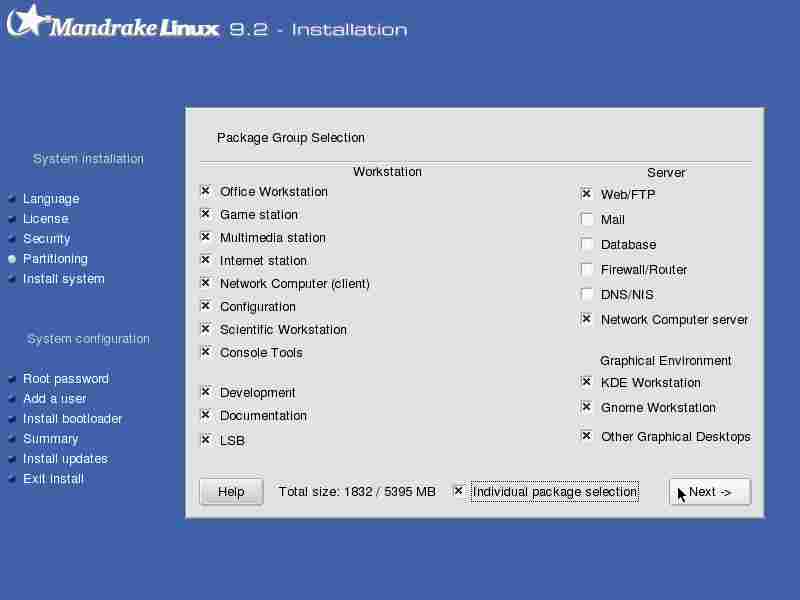Toggle the LSB checkbox

[206, 439]
